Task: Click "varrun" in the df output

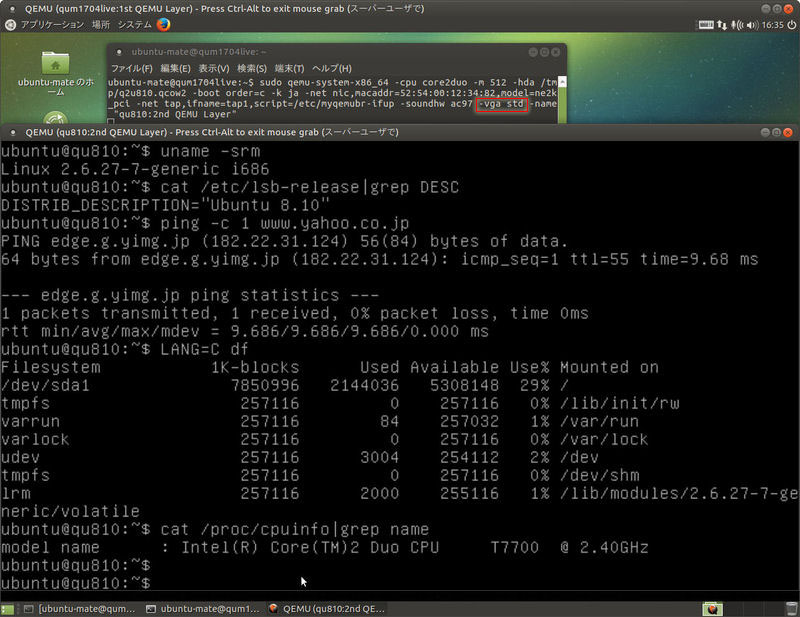Action: pyautogui.click(x=31, y=422)
